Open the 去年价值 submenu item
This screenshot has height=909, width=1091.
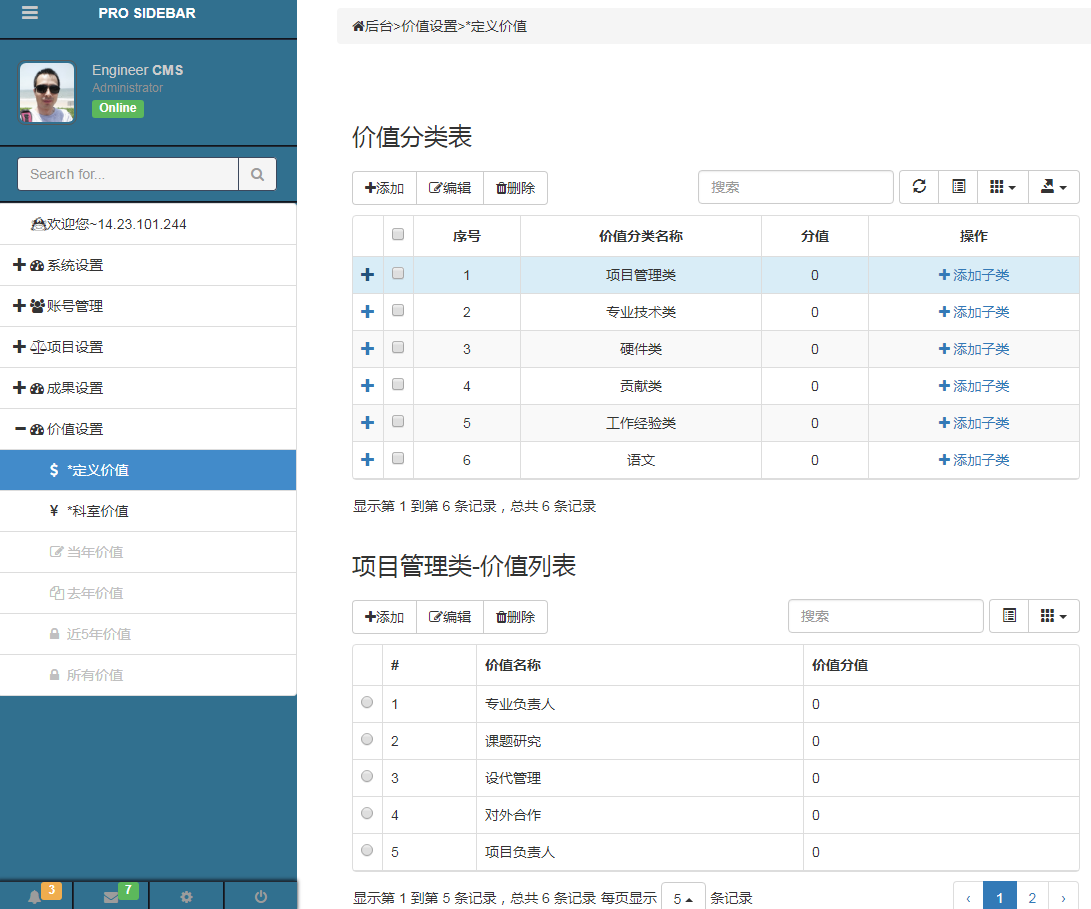tap(148, 593)
